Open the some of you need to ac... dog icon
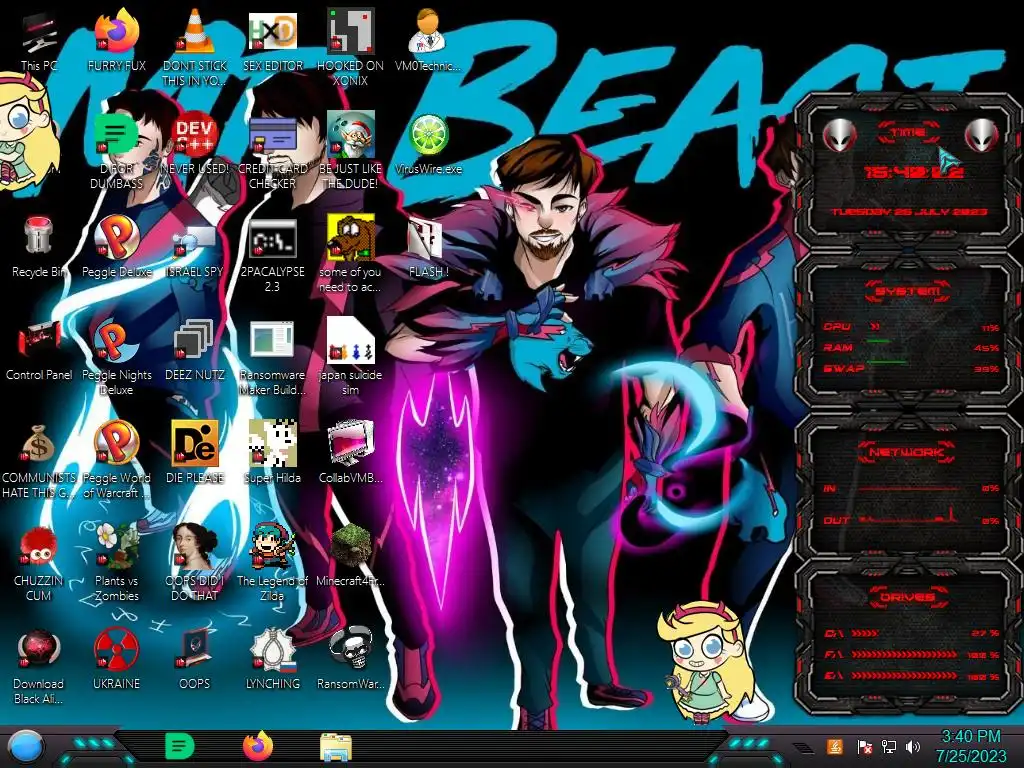Image resolution: width=1024 pixels, height=768 pixels. pyautogui.click(x=351, y=255)
